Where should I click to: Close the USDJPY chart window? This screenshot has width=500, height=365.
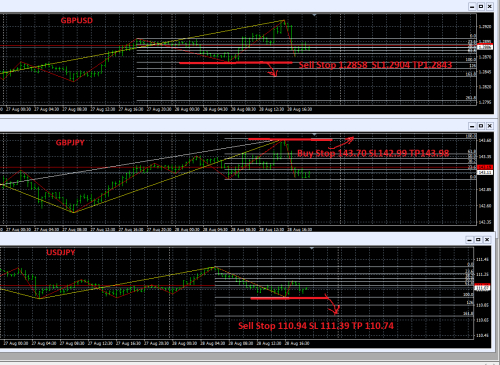[487, 240]
